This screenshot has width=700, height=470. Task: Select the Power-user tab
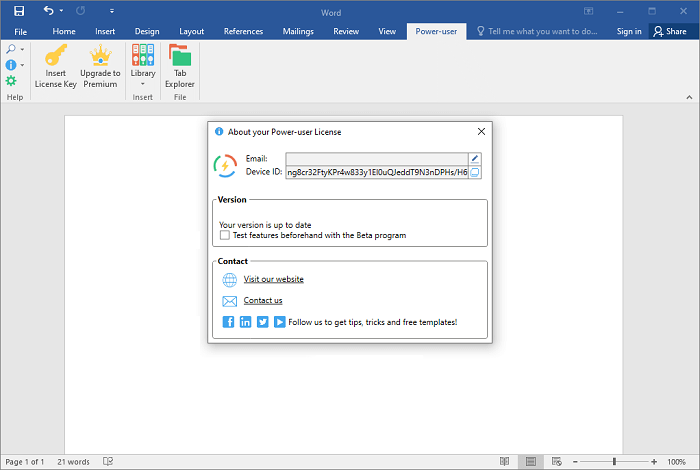tap(436, 31)
